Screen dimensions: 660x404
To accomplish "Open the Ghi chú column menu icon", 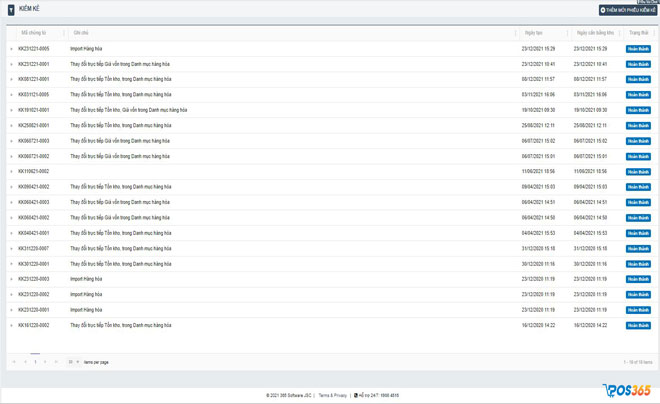I will pyautogui.click(x=516, y=33).
